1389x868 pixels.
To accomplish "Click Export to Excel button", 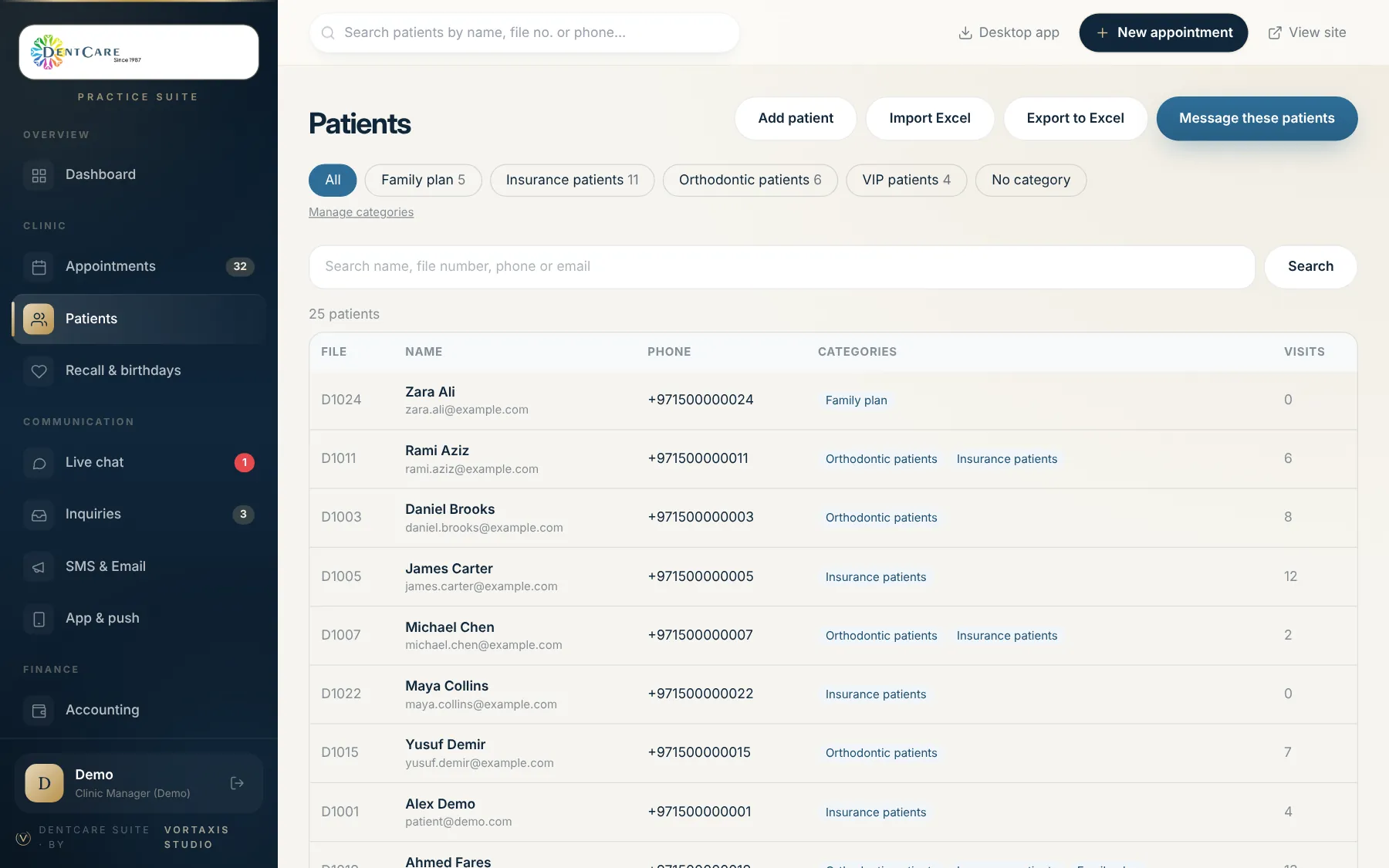I will click(1075, 118).
